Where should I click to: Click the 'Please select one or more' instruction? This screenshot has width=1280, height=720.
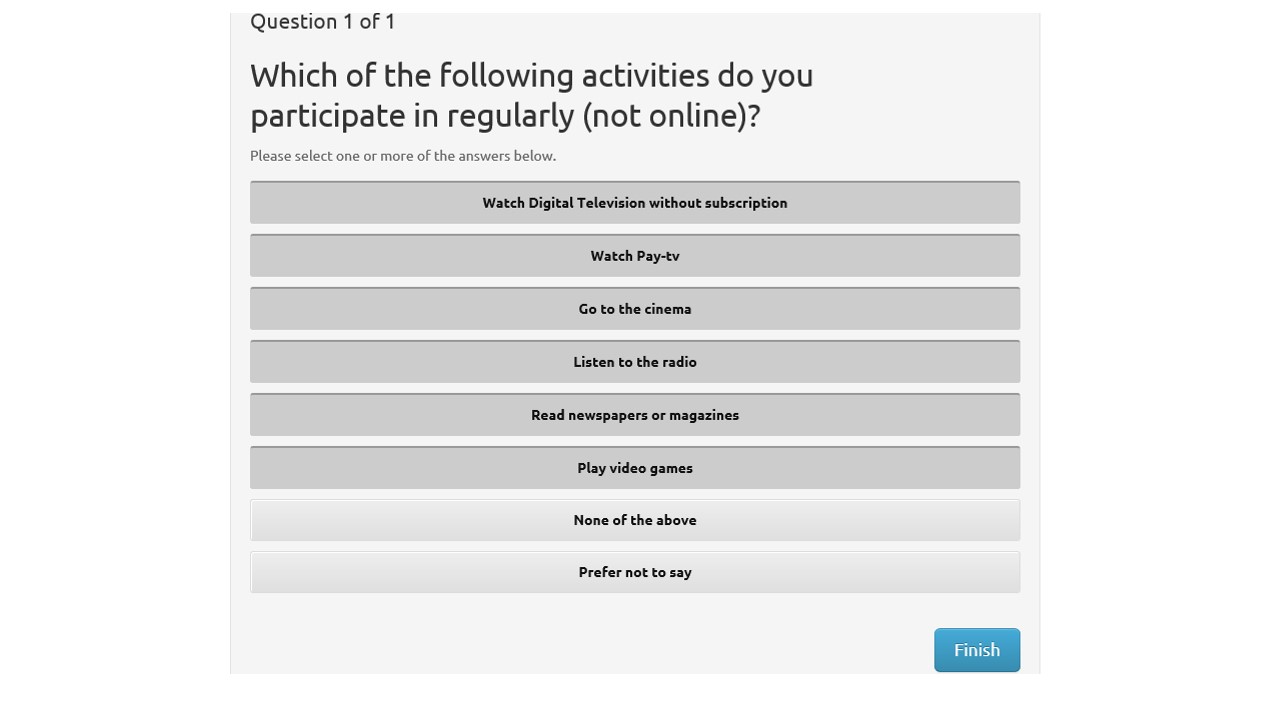click(403, 156)
